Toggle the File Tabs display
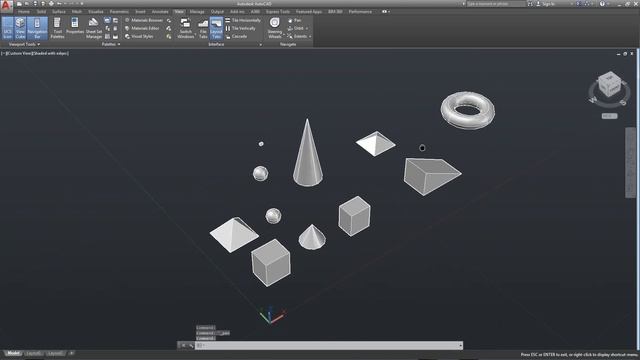 (203, 28)
